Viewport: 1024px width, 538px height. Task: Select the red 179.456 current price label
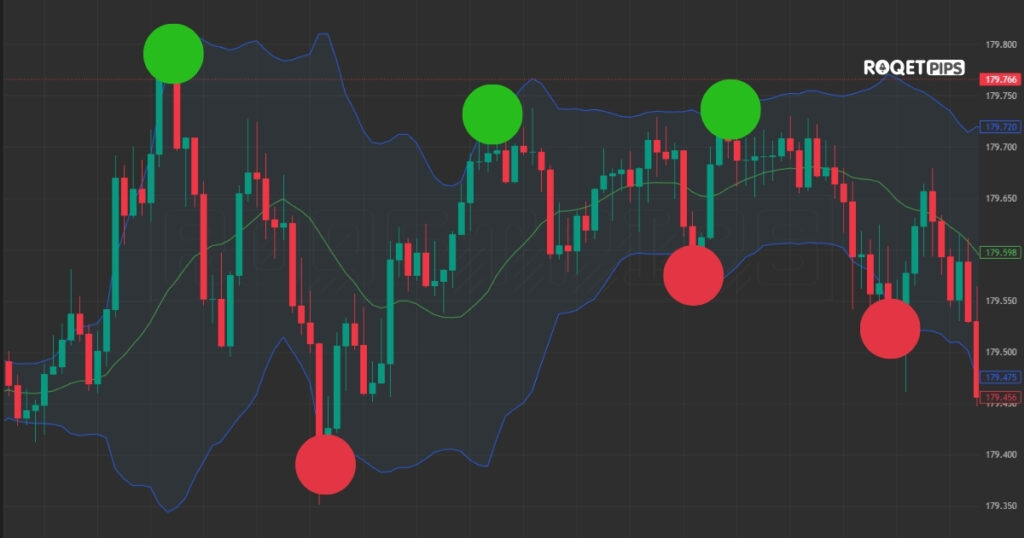[x=1000, y=397]
